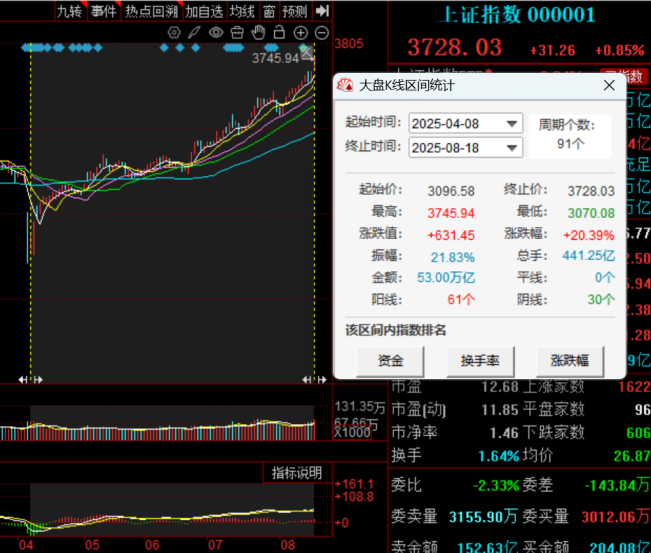The height and width of the screenshot is (553, 651).
Task: Select the hand pan tool
Action: coord(258,32)
